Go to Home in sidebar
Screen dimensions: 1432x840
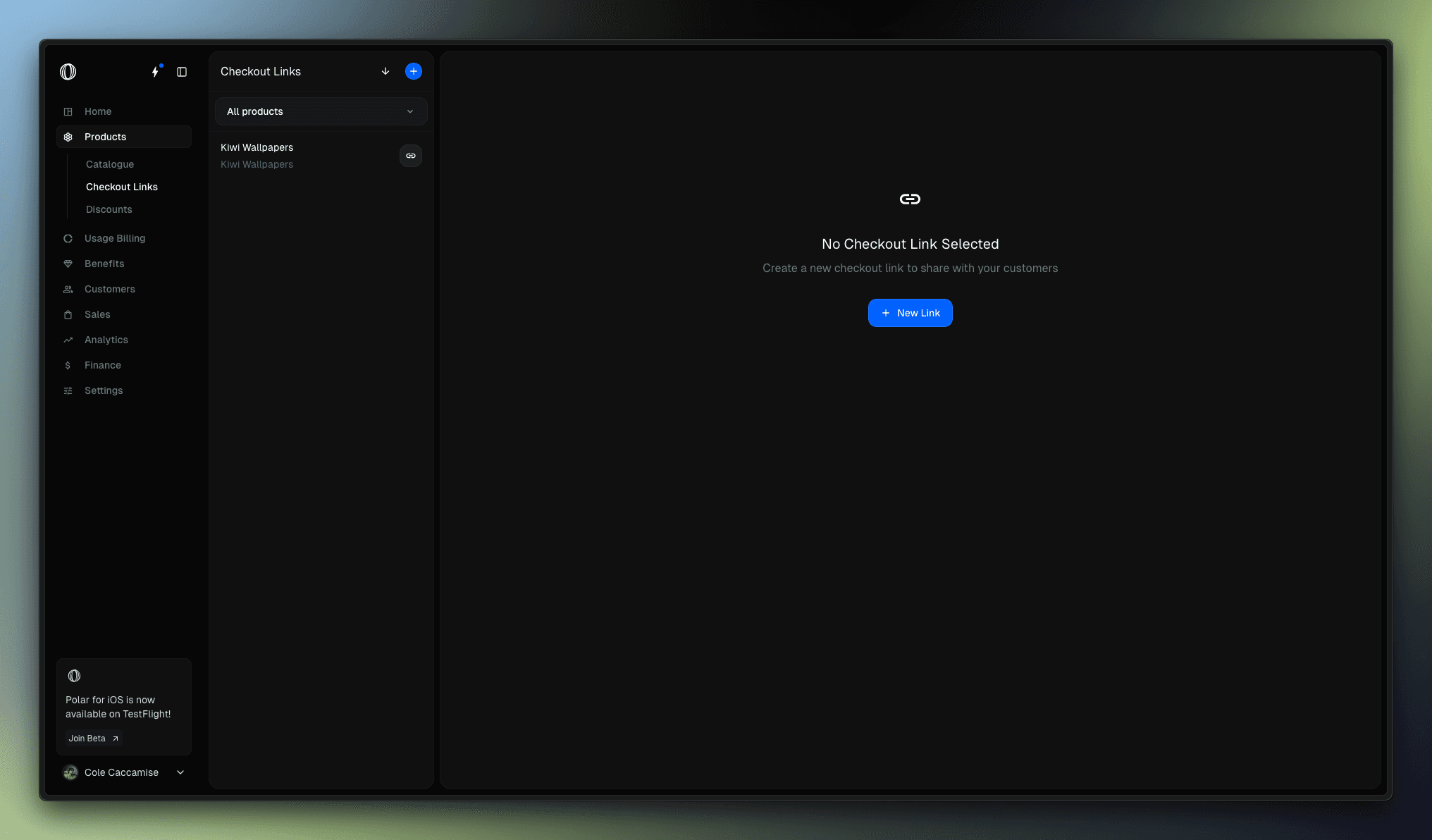(124, 111)
